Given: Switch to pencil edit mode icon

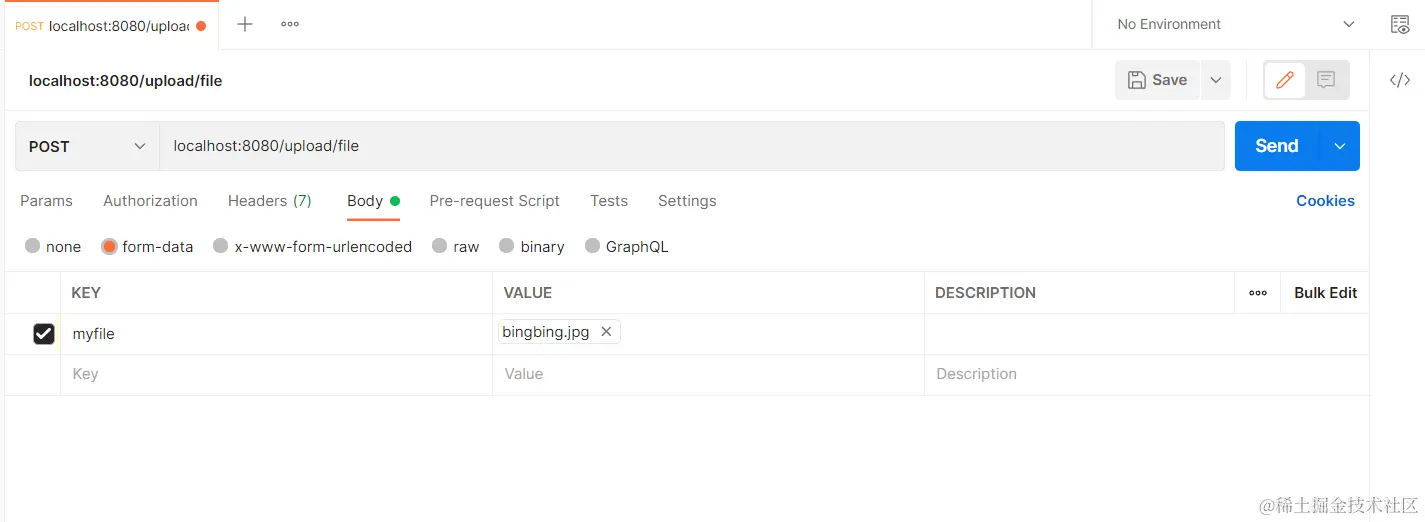Looking at the screenshot, I should point(1285,80).
